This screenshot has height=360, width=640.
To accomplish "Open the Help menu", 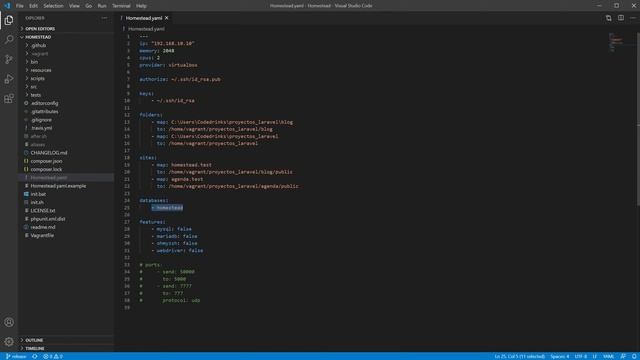I will (x=141, y=6).
